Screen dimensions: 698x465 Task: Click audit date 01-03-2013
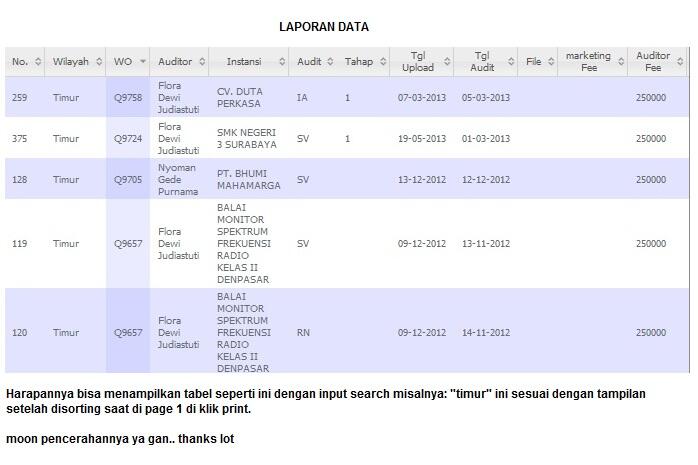(x=486, y=138)
